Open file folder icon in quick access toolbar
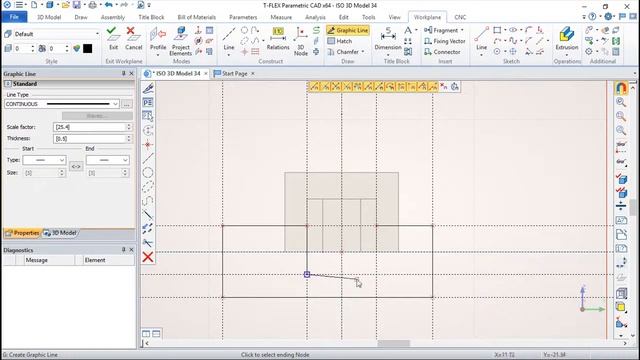This screenshot has height=360, width=640. click(x=65, y=5)
